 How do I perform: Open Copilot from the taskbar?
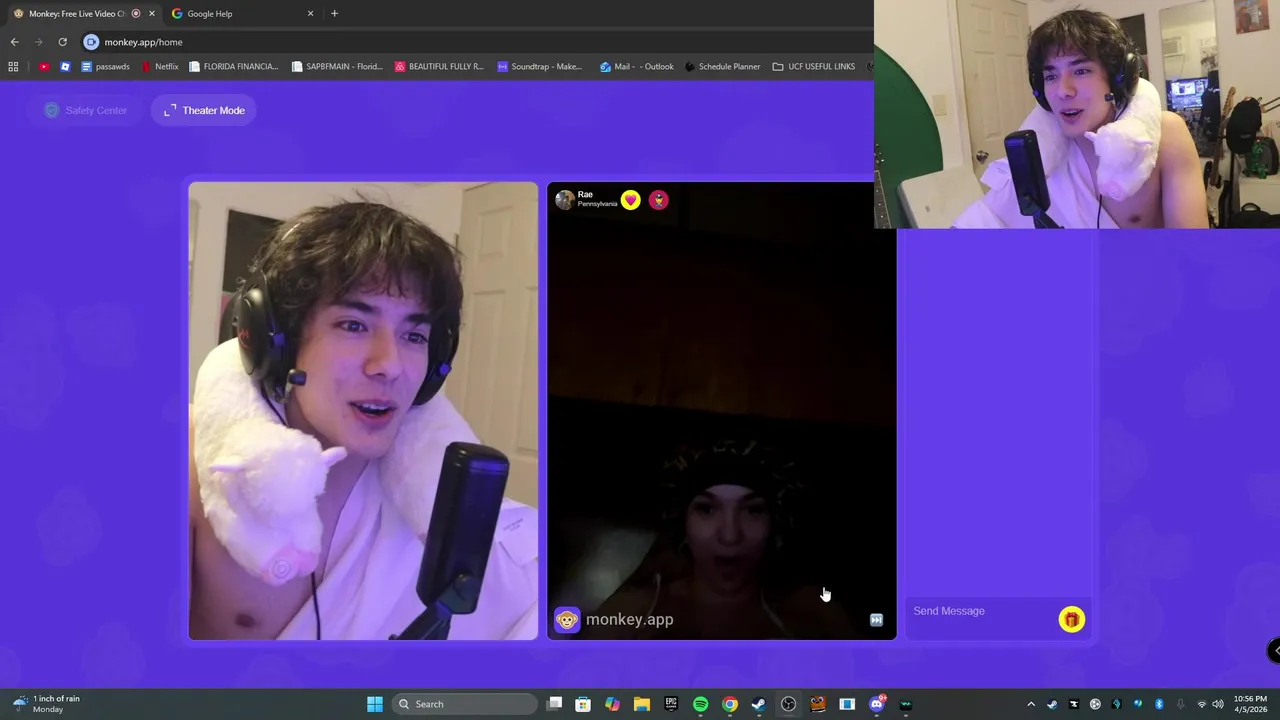[x=612, y=704]
